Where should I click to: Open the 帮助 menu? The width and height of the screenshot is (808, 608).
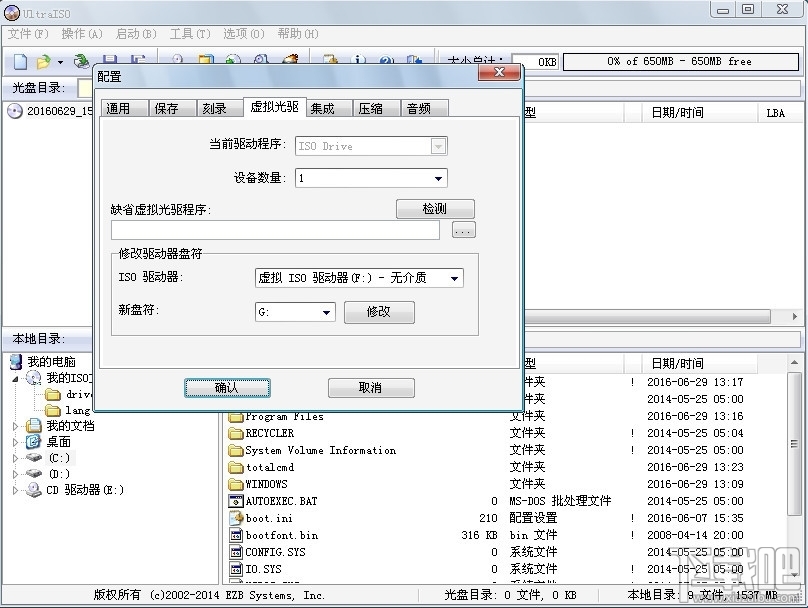pyautogui.click(x=297, y=33)
